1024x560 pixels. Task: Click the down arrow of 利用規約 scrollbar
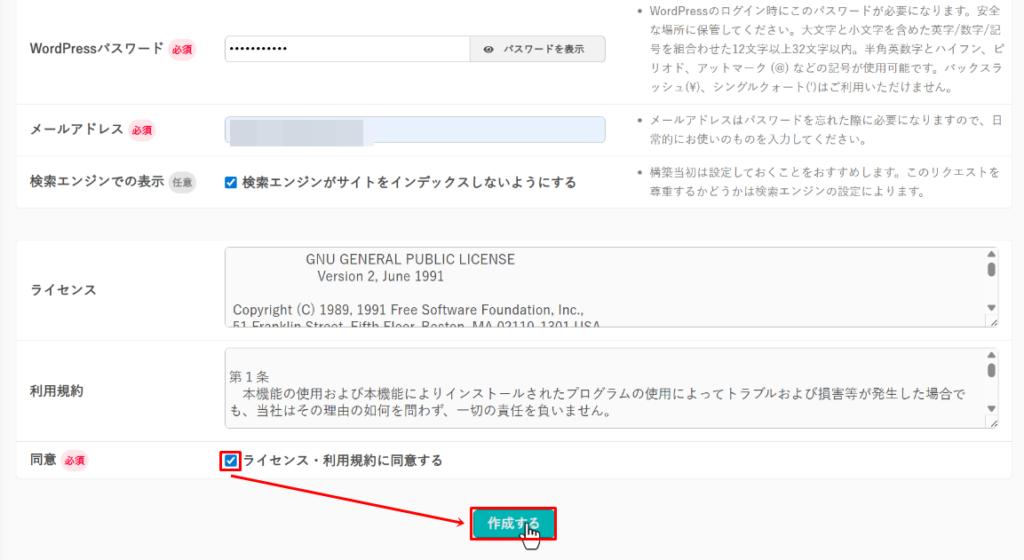(991, 408)
